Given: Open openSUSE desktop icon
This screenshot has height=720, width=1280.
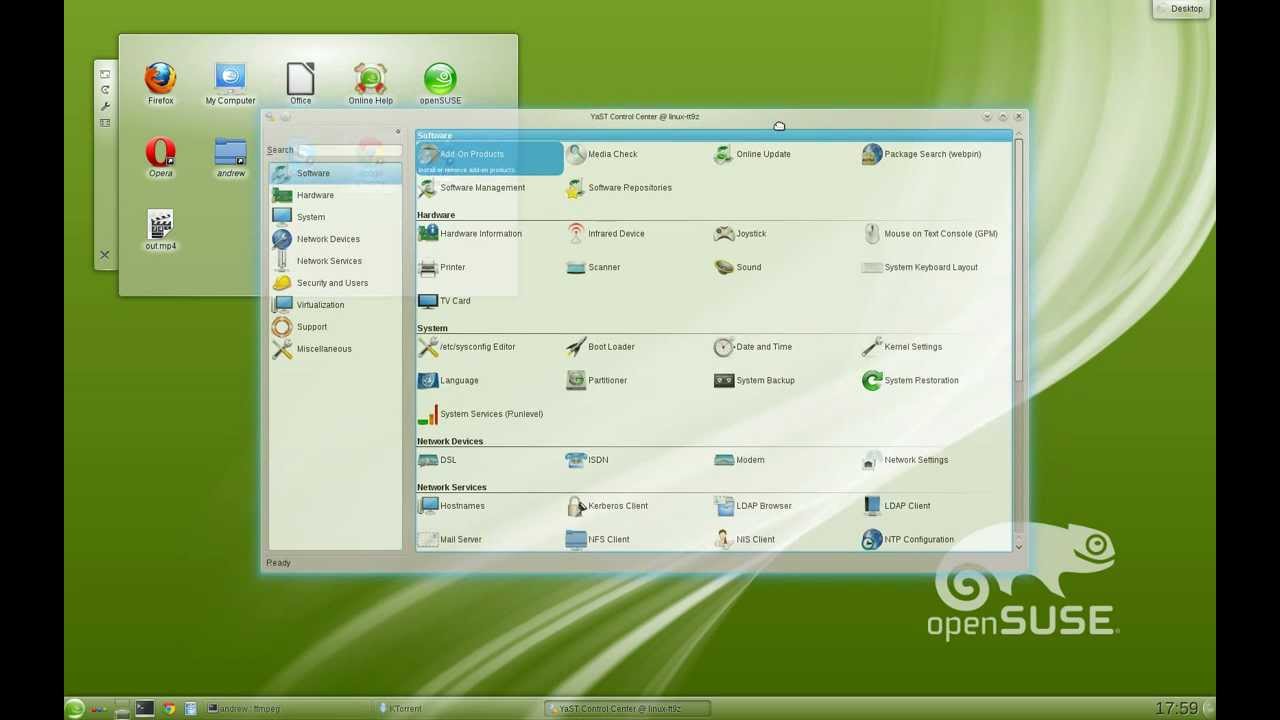Looking at the screenshot, I should [440, 84].
